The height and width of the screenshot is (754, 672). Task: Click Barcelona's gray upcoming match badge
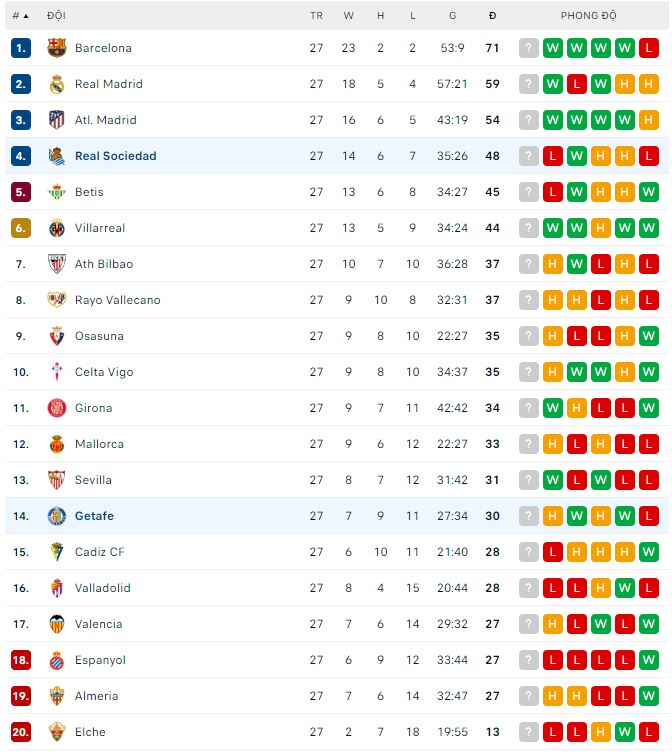[x=529, y=48]
